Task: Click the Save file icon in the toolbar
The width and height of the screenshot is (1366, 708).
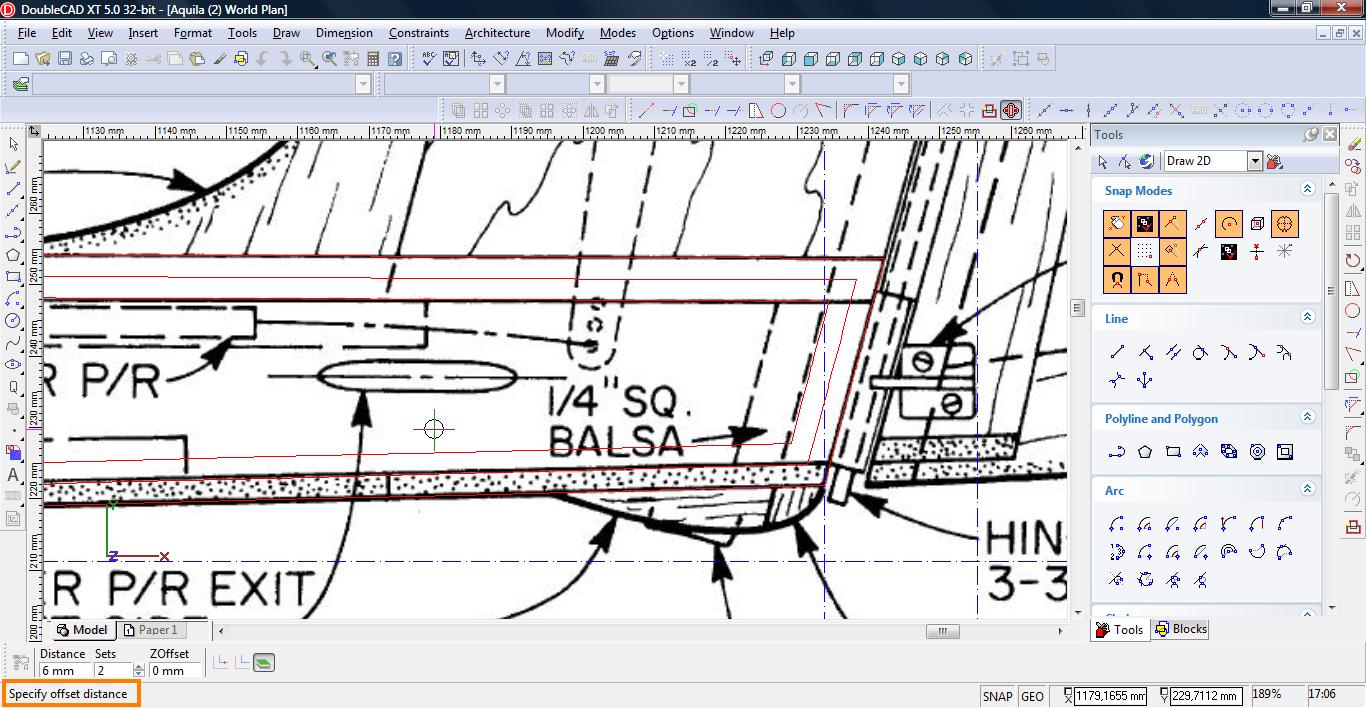Action: pyautogui.click(x=64, y=59)
